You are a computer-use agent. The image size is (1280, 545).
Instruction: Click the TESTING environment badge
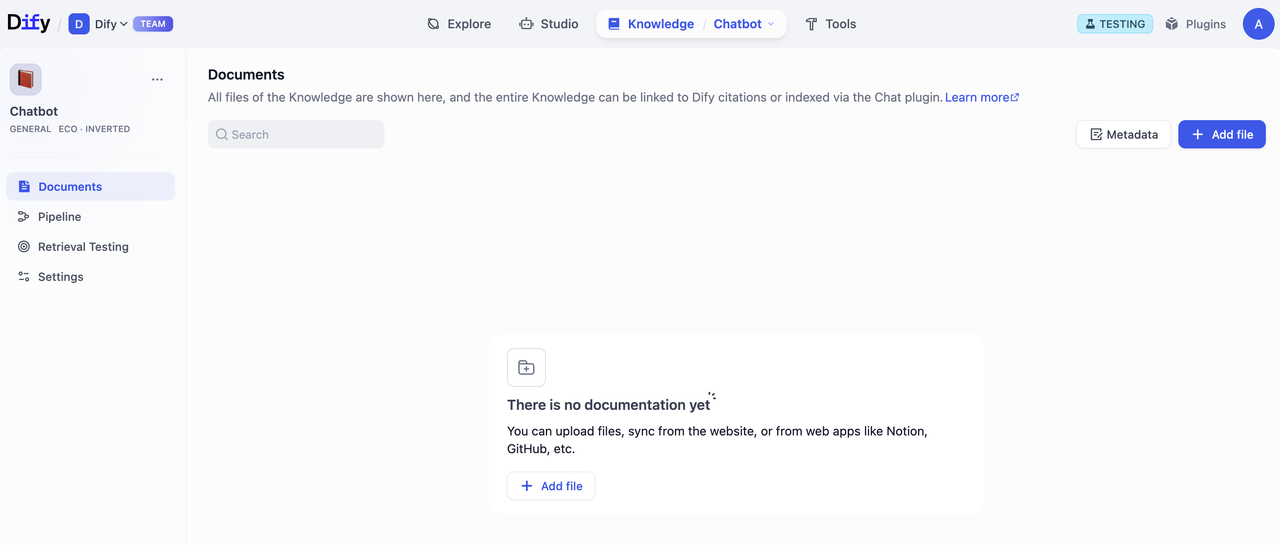pos(1114,24)
